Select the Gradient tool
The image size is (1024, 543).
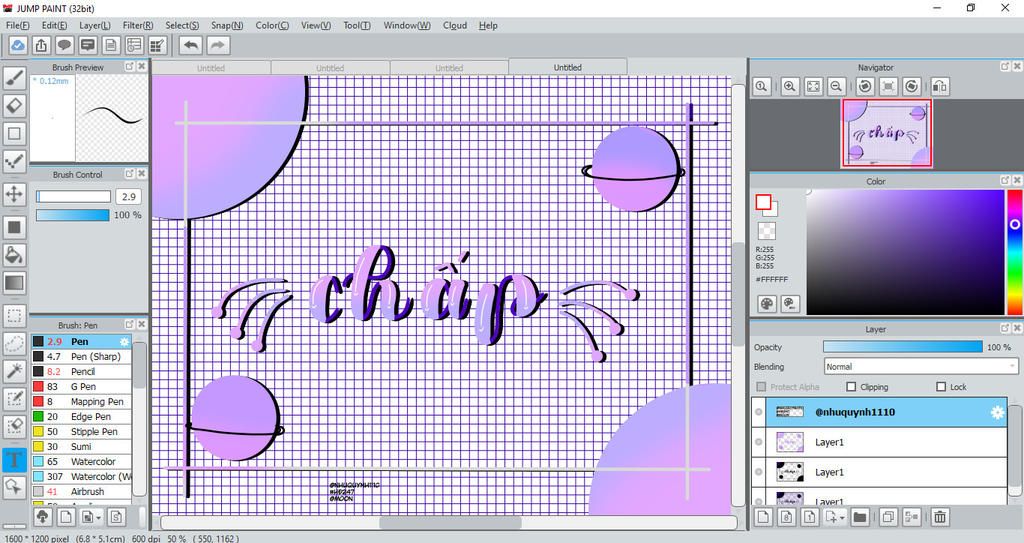coord(14,283)
